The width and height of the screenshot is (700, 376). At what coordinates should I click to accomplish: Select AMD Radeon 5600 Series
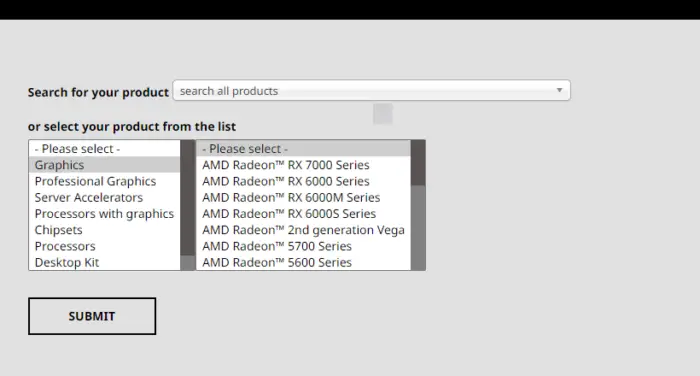tap(303, 262)
